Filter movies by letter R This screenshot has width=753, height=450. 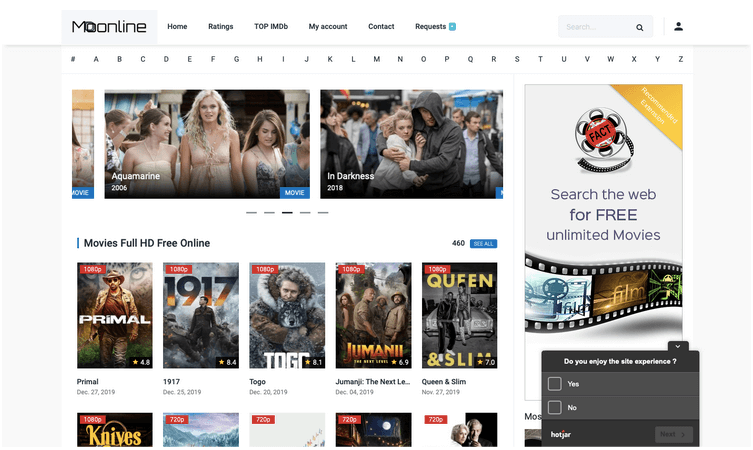[x=494, y=59]
